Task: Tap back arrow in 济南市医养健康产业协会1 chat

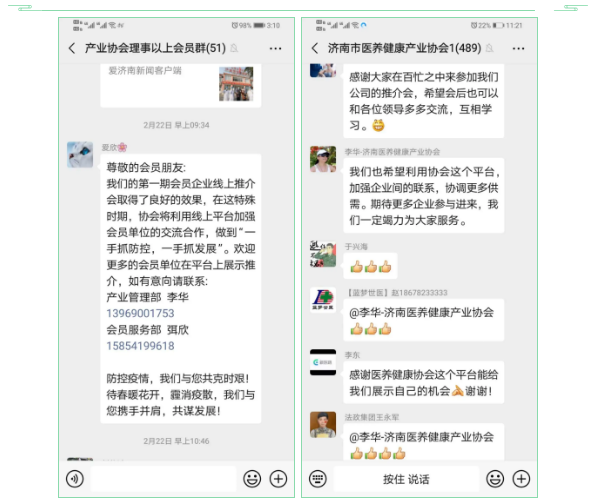Action: tap(315, 48)
